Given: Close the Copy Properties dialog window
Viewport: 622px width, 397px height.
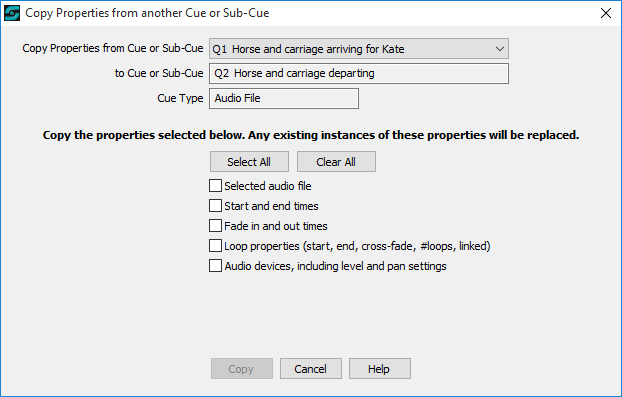Looking at the screenshot, I should [605, 13].
